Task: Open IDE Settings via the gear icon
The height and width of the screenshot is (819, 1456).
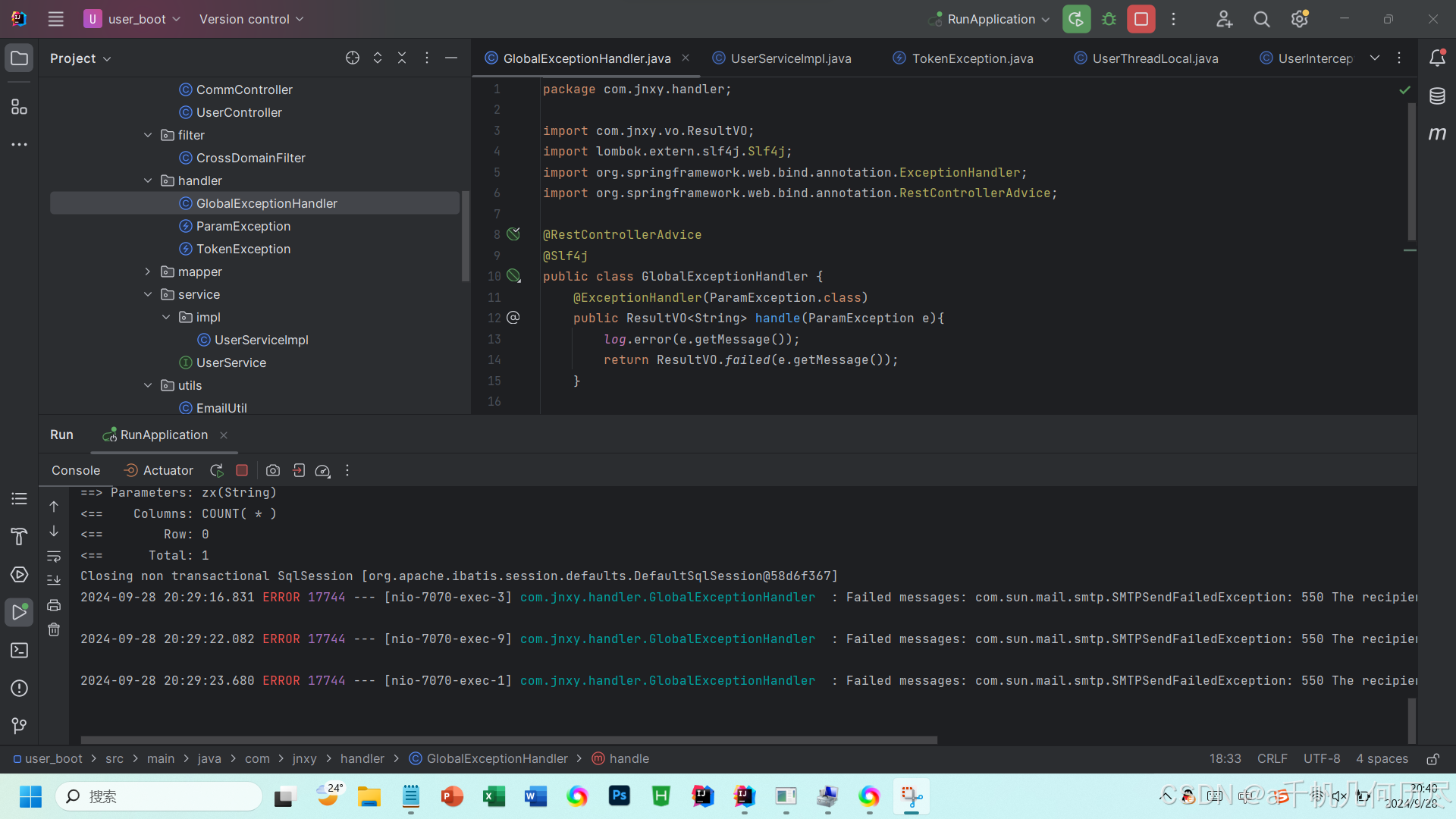Action: point(1300,19)
